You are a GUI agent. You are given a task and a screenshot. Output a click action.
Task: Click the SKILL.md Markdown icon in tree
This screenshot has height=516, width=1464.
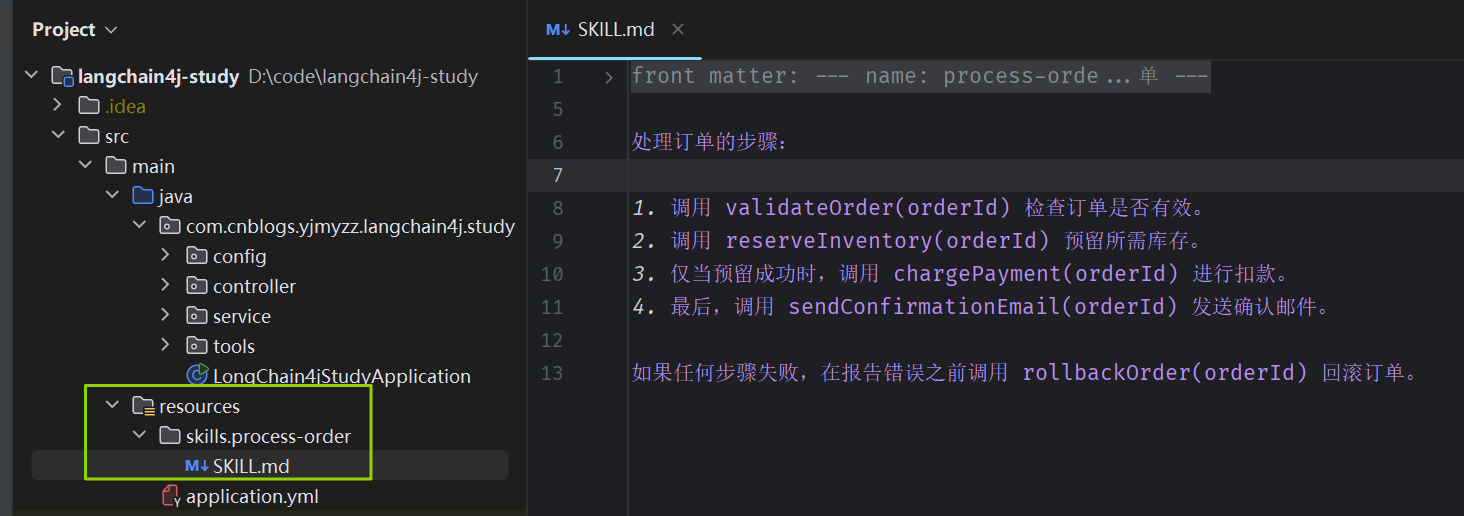click(x=197, y=466)
